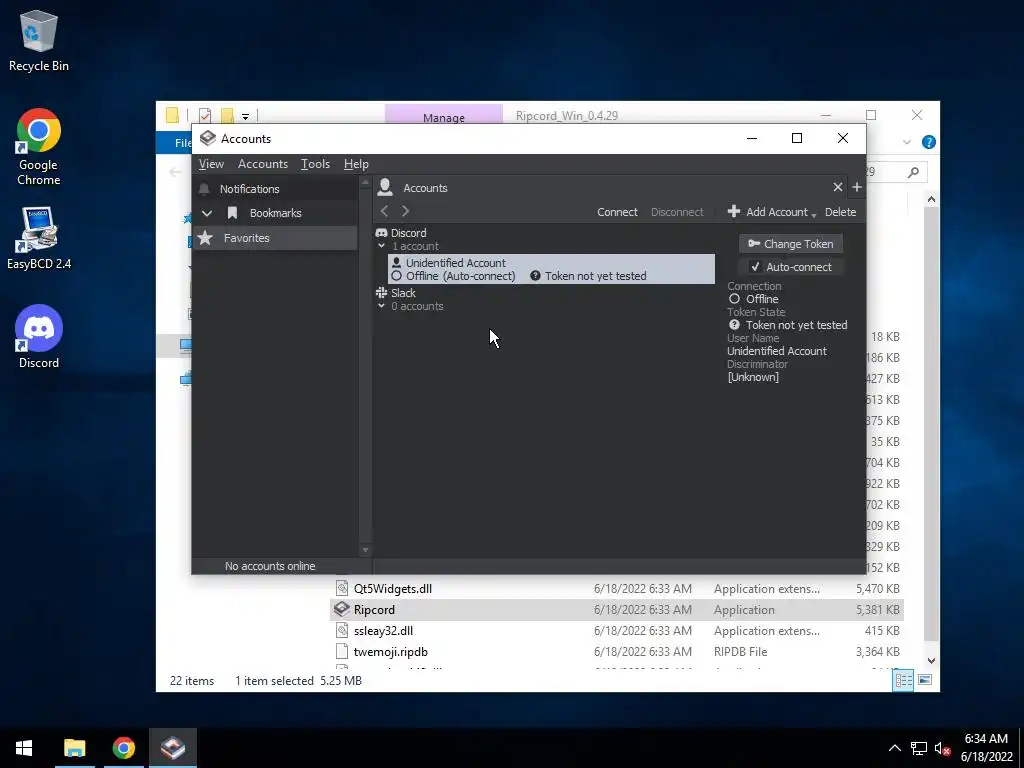Delete the selected account

coord(840,212)
